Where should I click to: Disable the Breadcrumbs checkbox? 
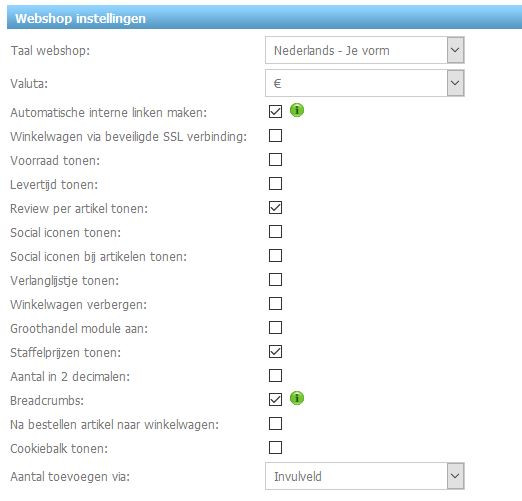point(275,400)
